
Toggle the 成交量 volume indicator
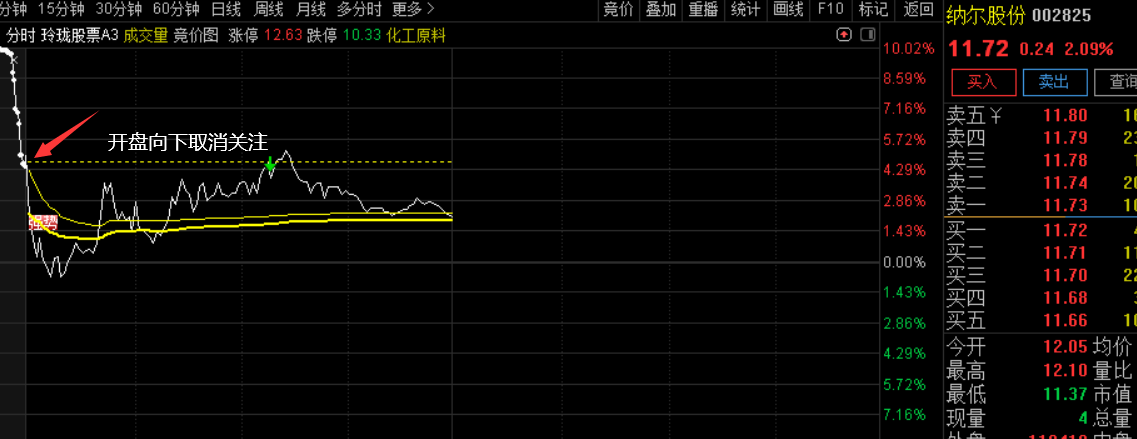[145, 36]
